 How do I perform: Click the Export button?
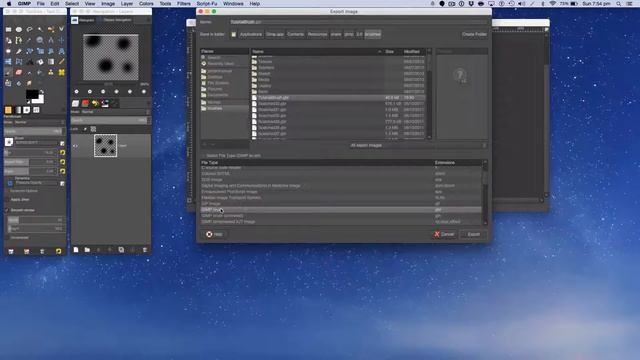(473, 234)
